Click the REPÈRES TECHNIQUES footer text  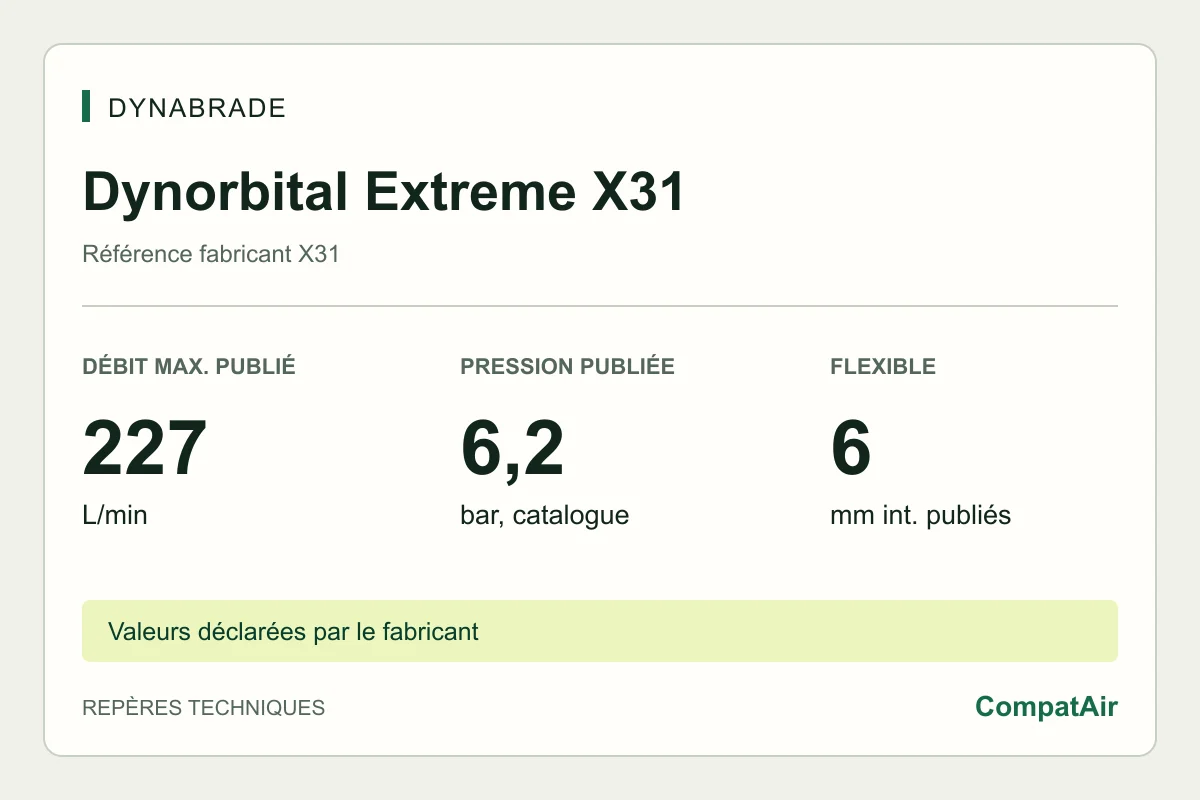[204, 708]
